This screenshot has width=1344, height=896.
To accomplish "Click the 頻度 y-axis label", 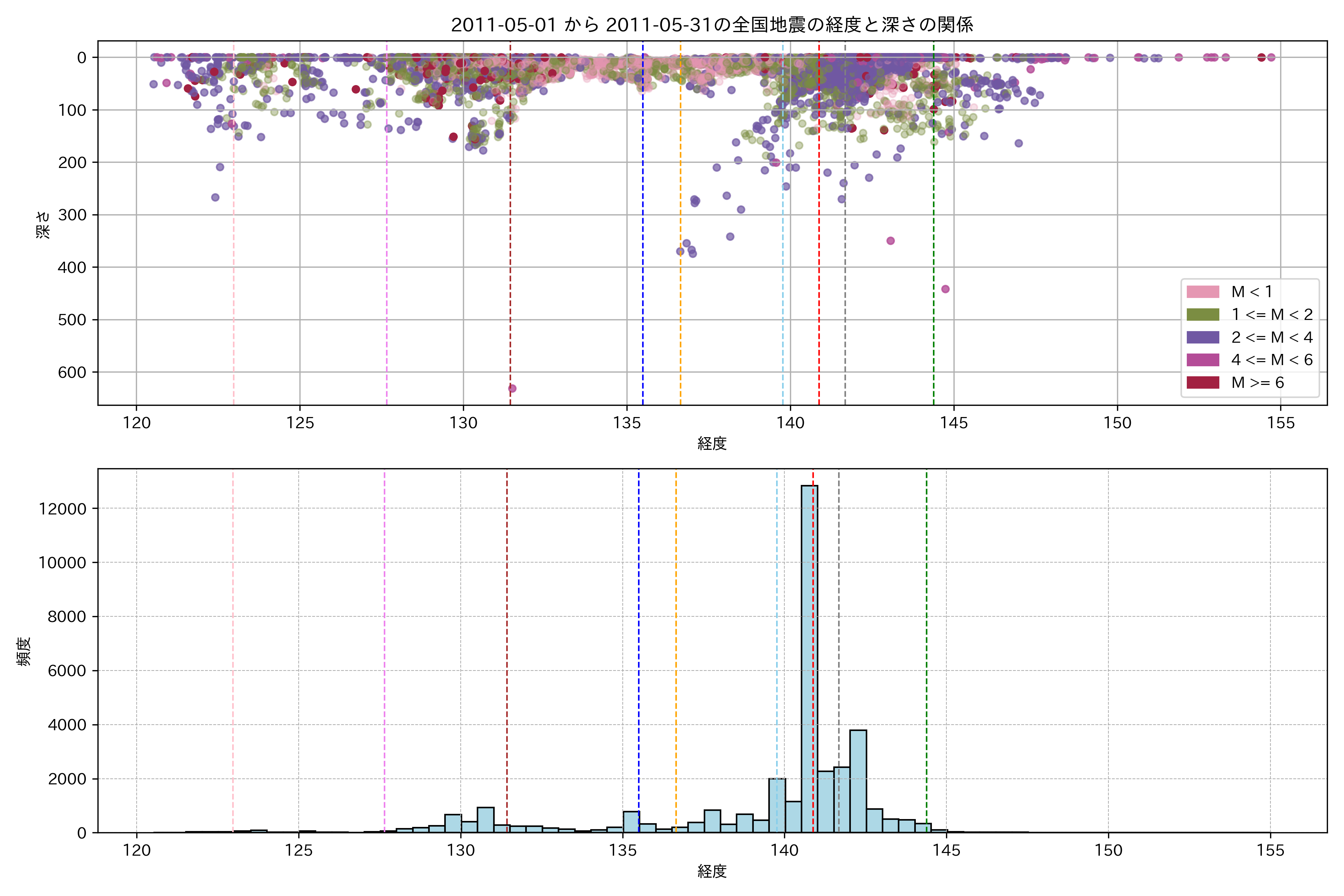I will pos(24,651).
